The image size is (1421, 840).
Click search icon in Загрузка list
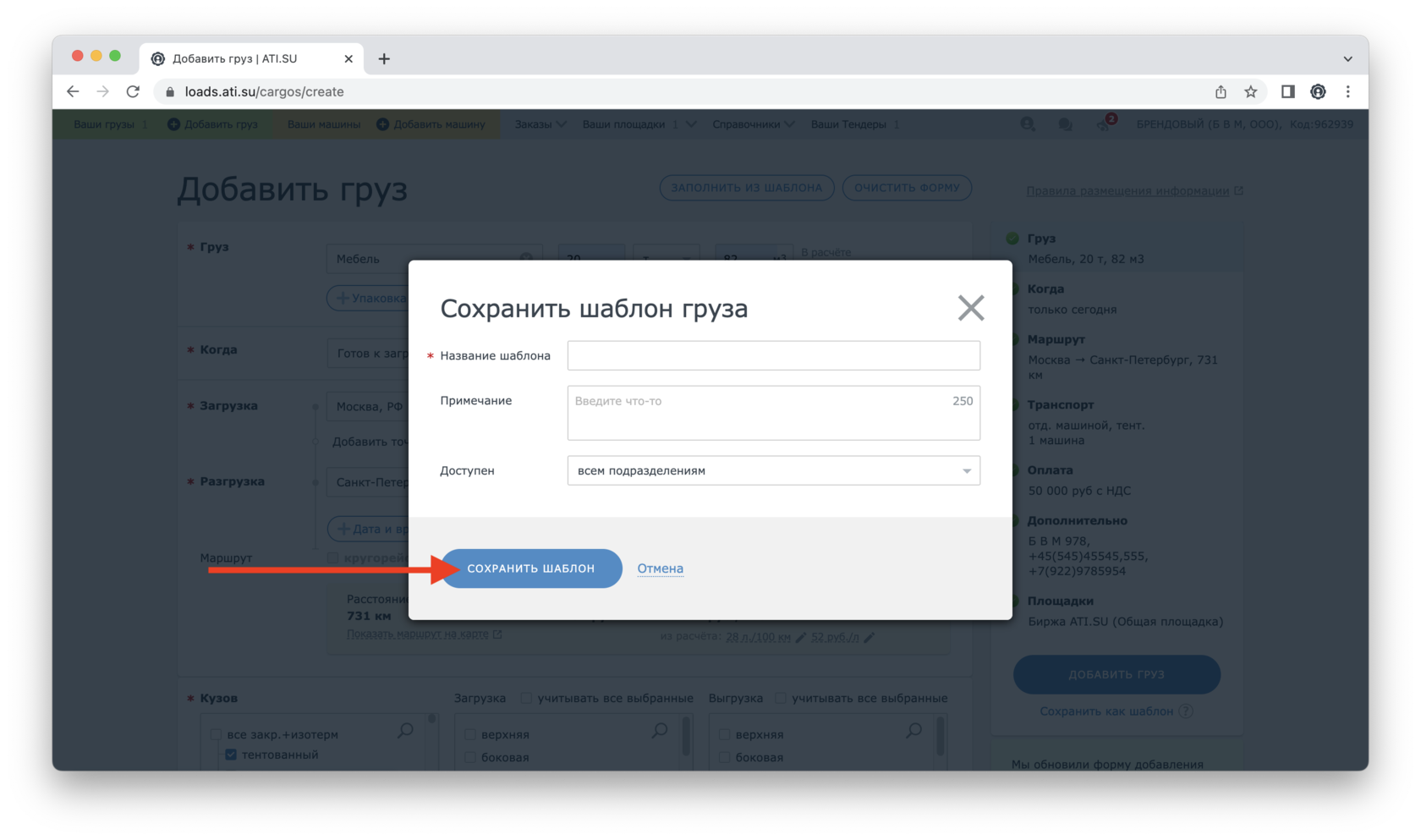point(660,730)
